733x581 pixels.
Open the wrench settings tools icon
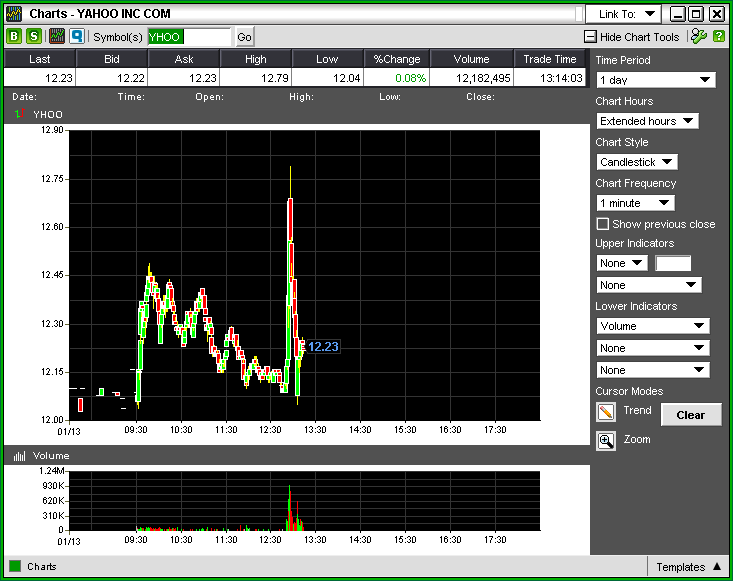(x=699, y=36)
